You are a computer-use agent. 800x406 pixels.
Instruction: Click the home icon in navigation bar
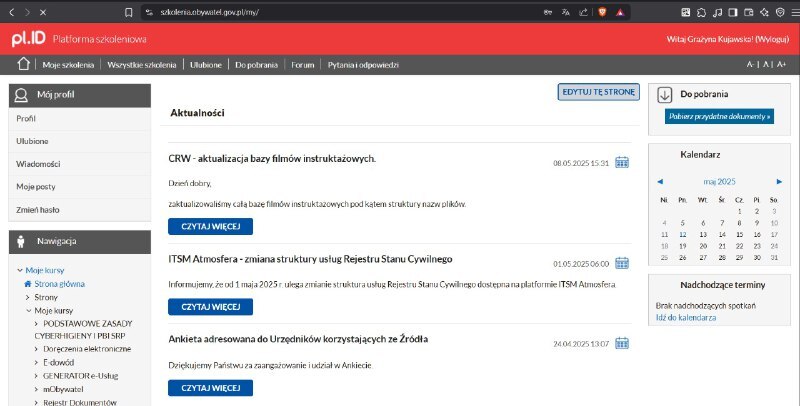pyautogui.click(x=23, y=65)
